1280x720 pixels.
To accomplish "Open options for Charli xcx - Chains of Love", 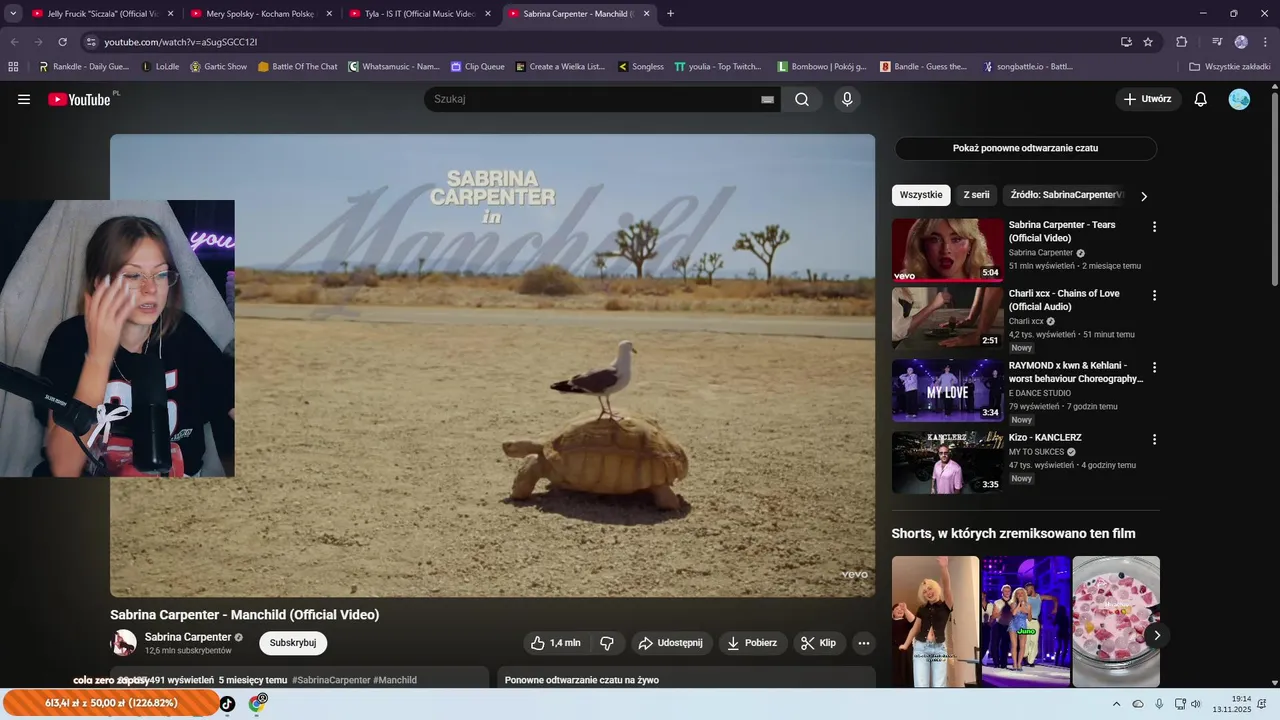I will click(1154, 296).
